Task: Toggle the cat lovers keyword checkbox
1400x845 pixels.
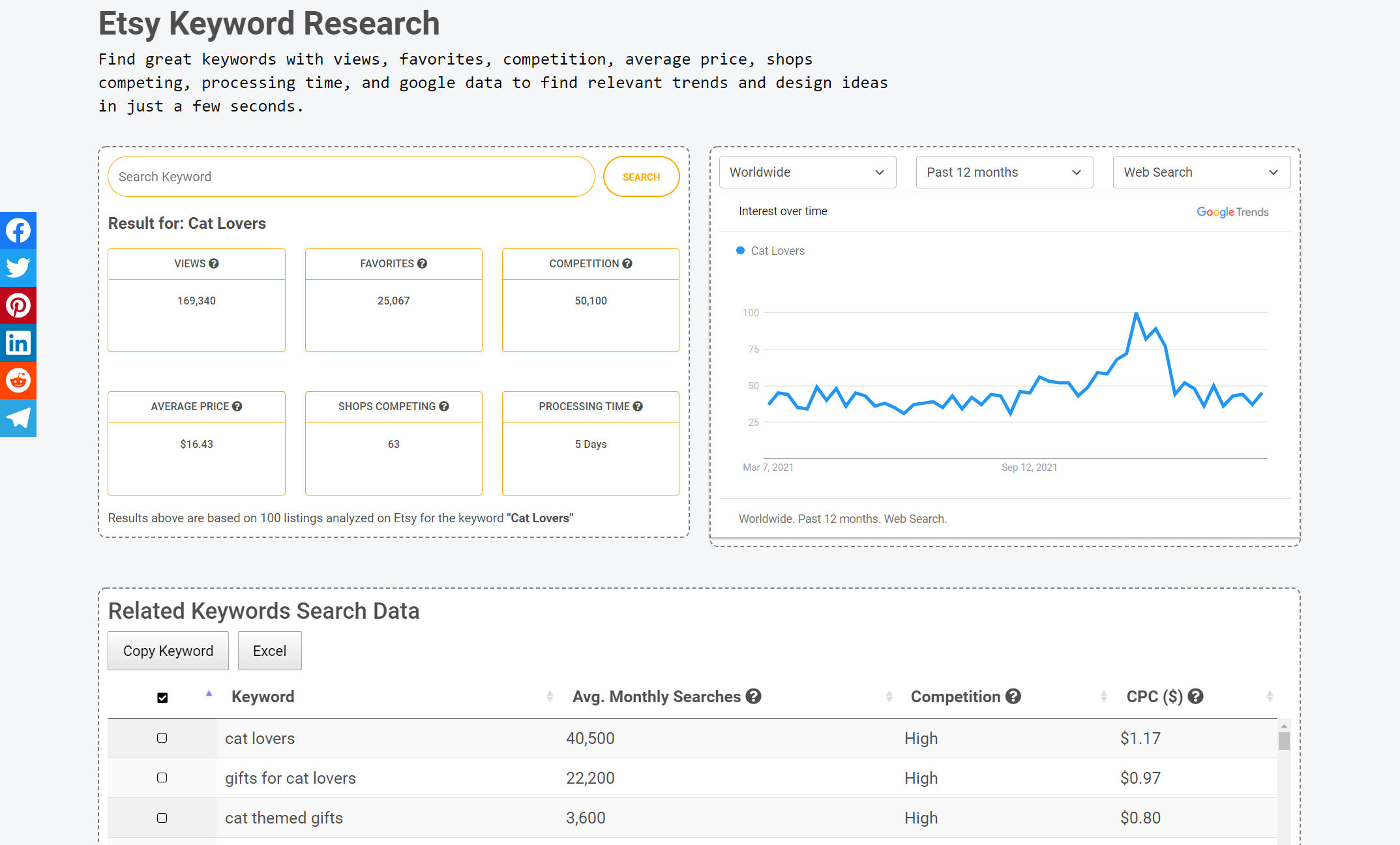Action: pyautogui.click(x=162, y=739)
